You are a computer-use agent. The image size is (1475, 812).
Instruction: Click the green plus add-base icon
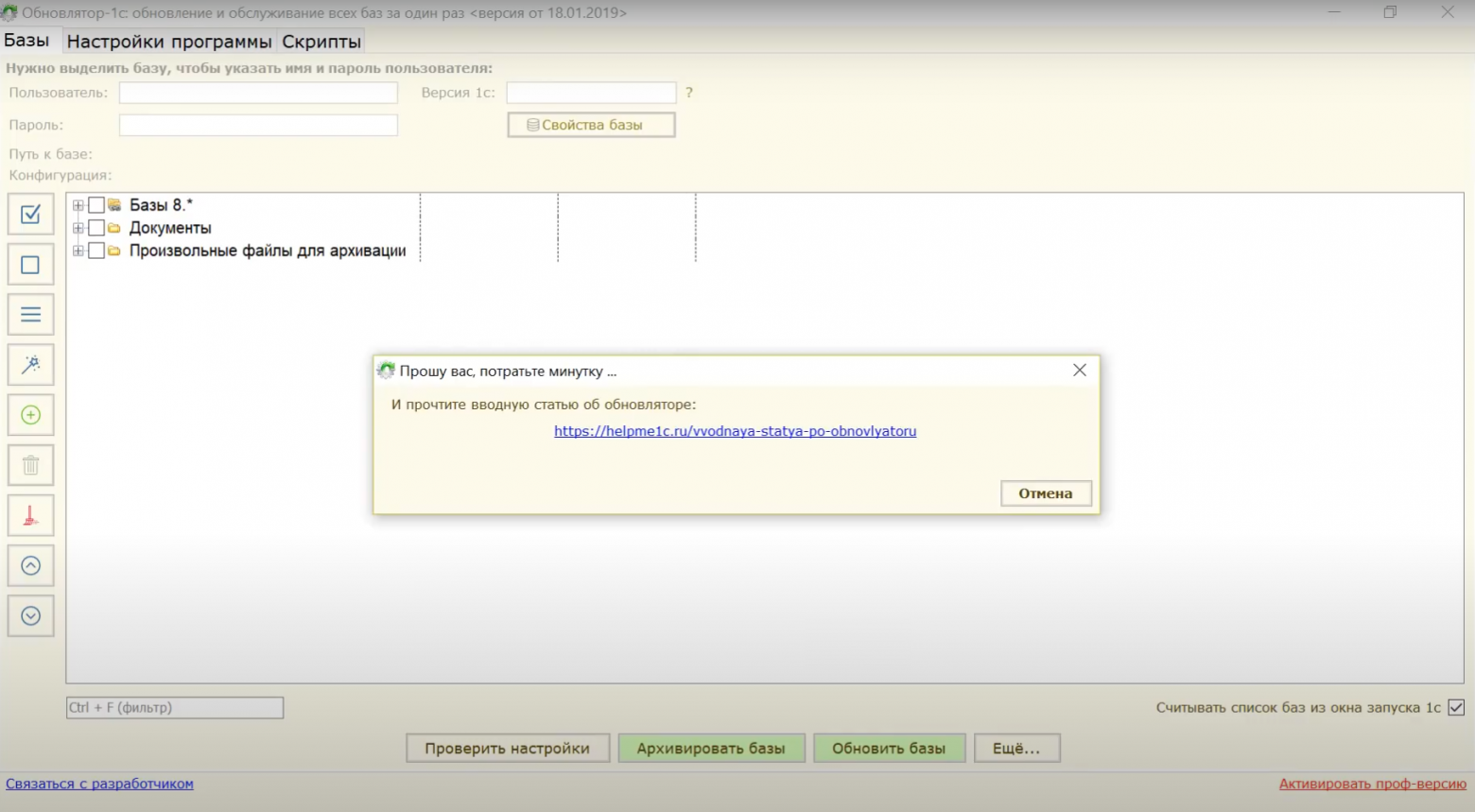[30, 415]
